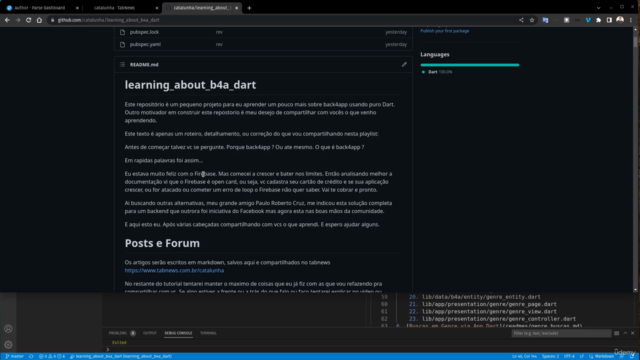Change Spaces indentation setting
Screen dimensions: 640x360
[550, 356]
